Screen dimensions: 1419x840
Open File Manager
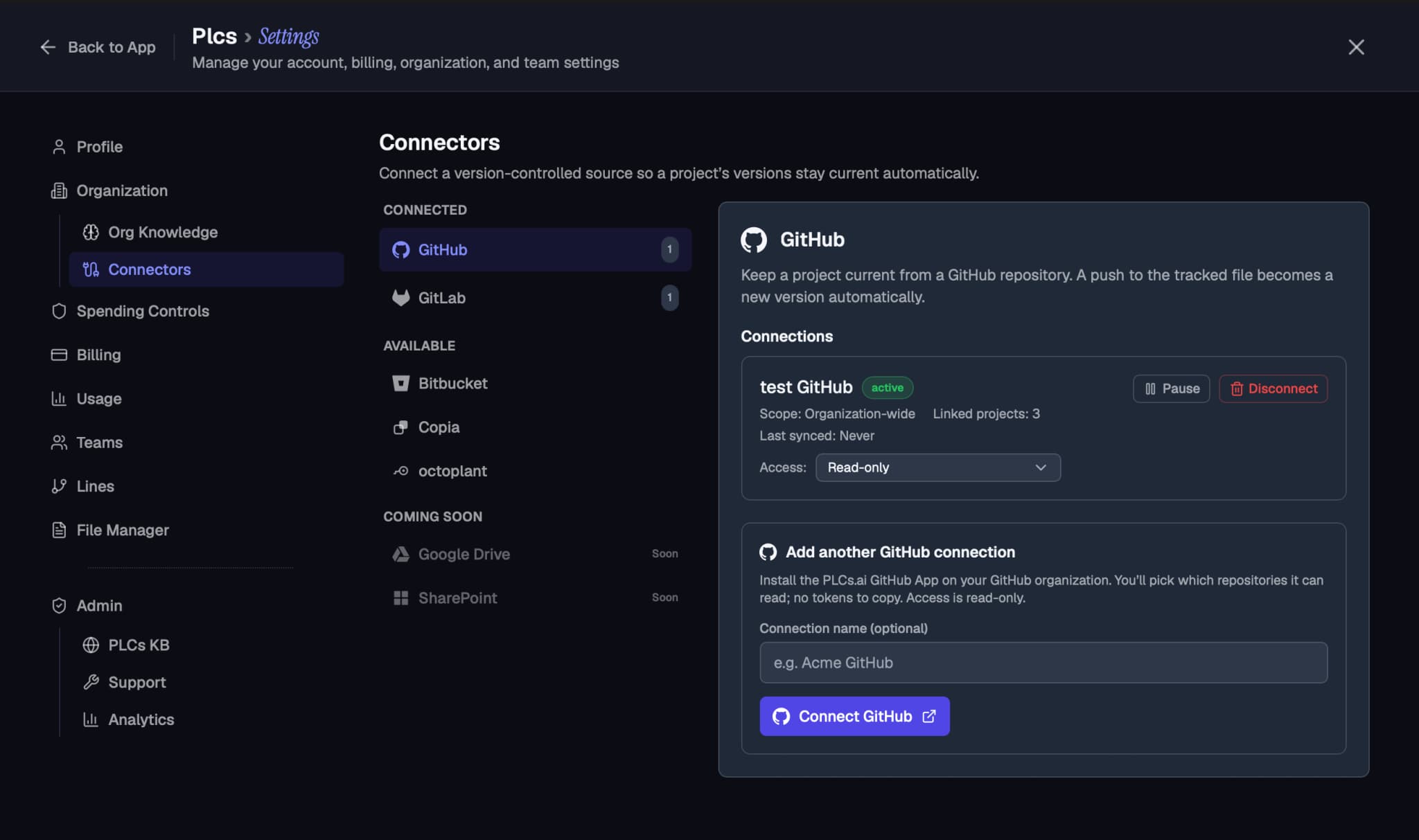click(x=122, y=530)
